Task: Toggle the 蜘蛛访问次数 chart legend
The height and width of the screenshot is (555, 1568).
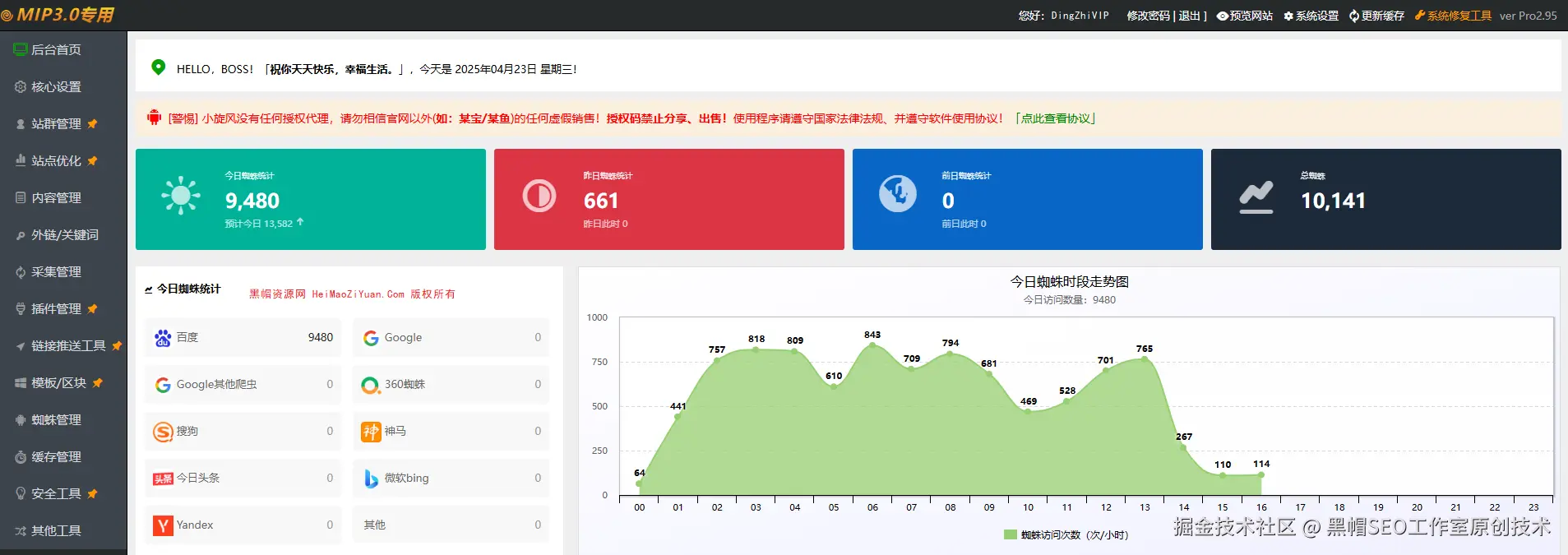Action: tap(1066, 534)
